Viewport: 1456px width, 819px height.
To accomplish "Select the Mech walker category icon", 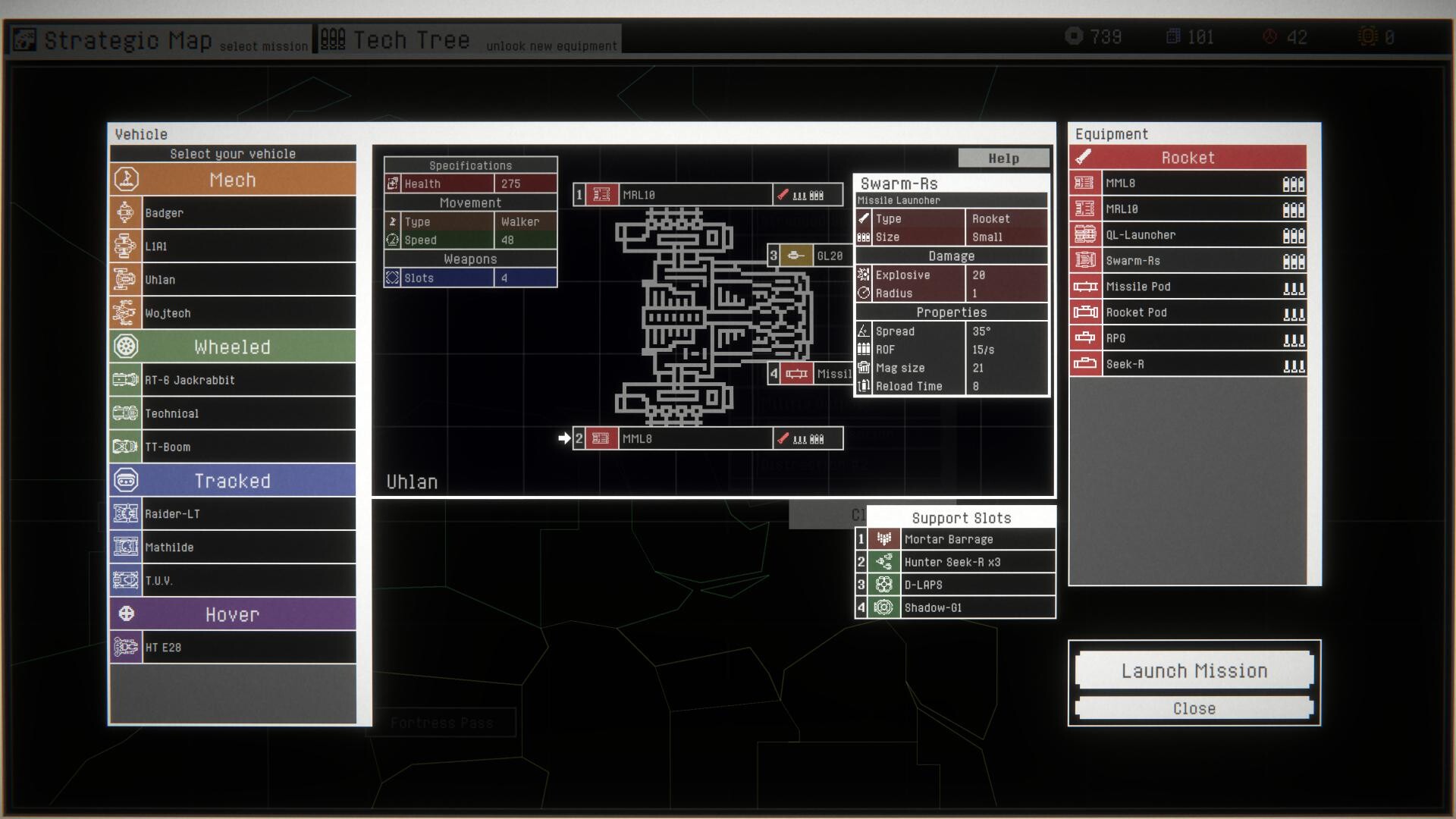I will 127,180.
